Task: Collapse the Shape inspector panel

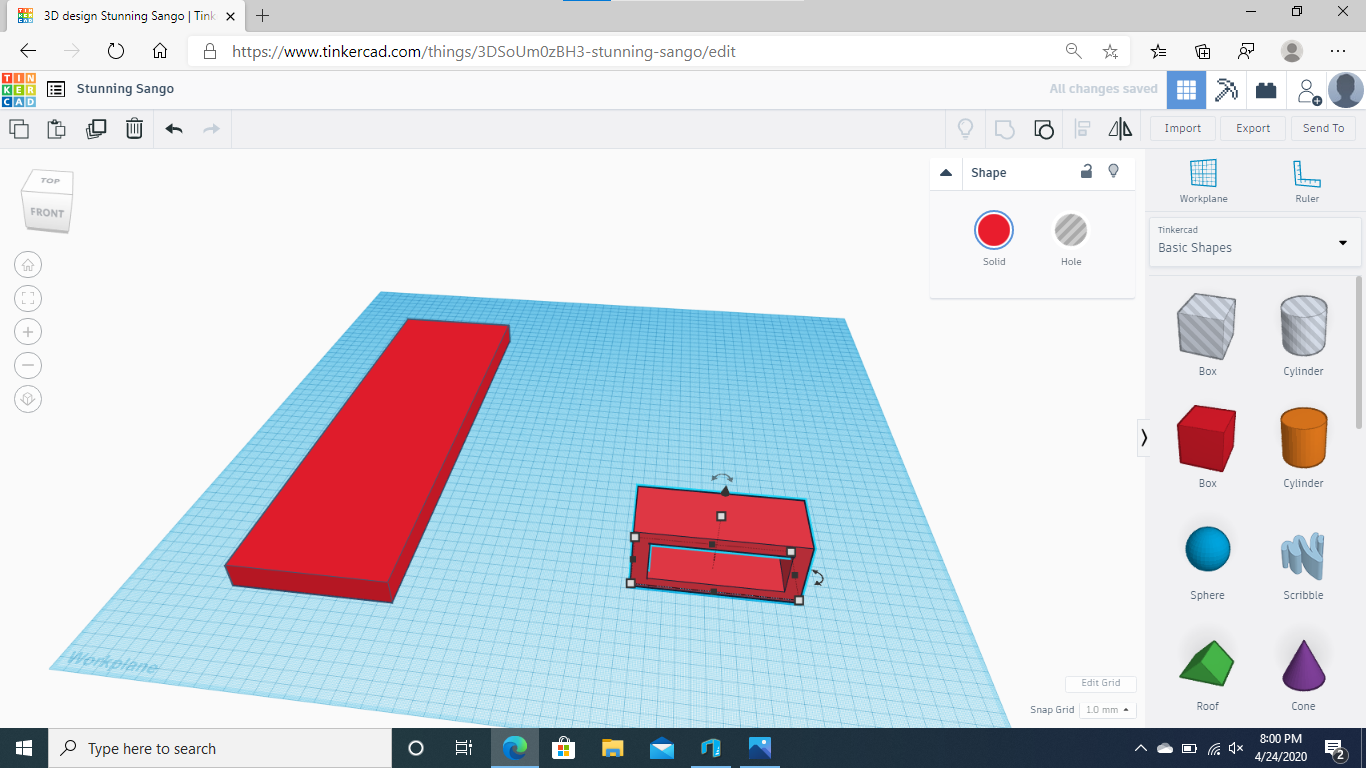Action: pyautogui.click(x=946, y=173)
